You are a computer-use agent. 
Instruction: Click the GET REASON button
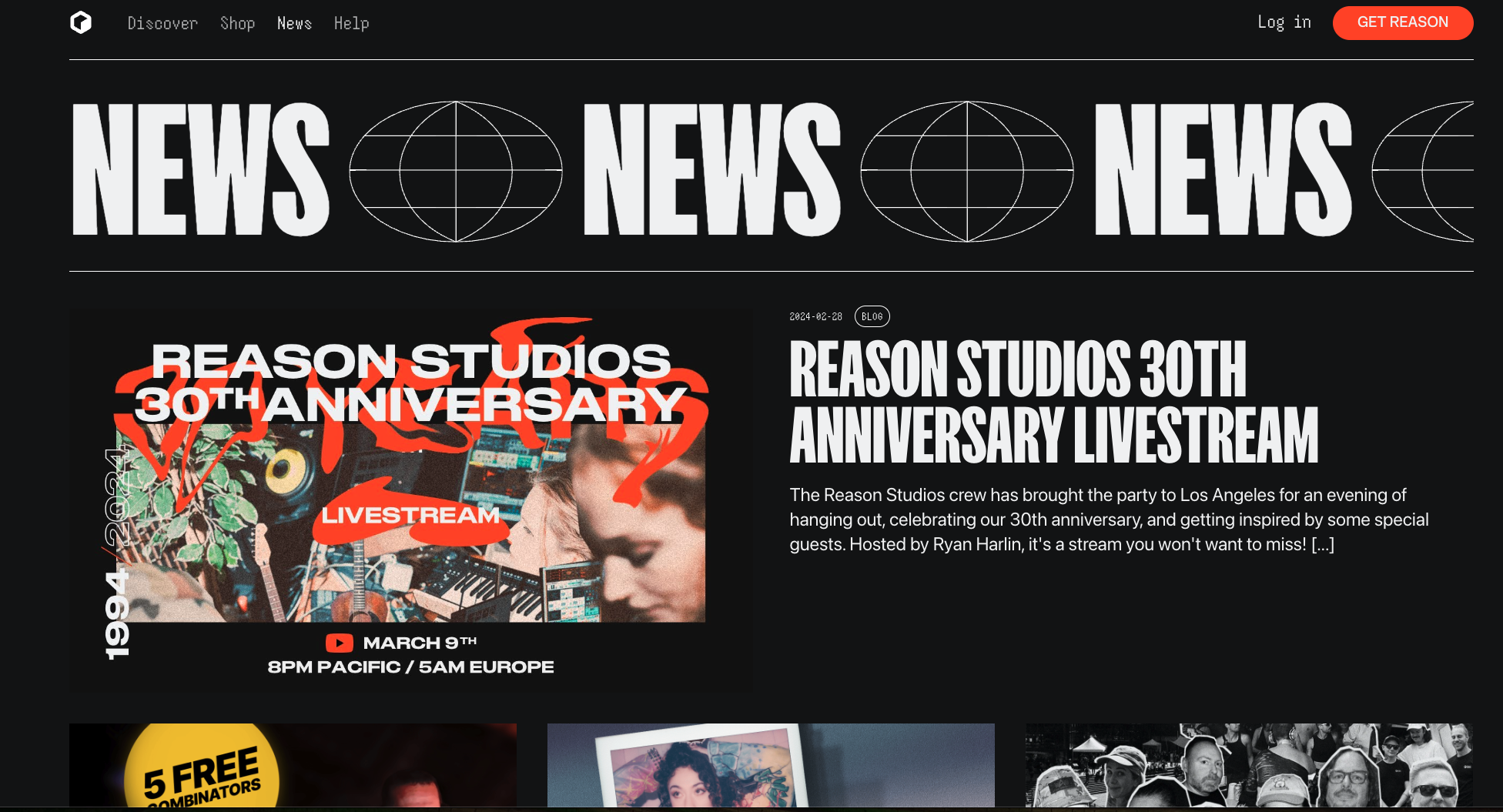point(1402,22)
